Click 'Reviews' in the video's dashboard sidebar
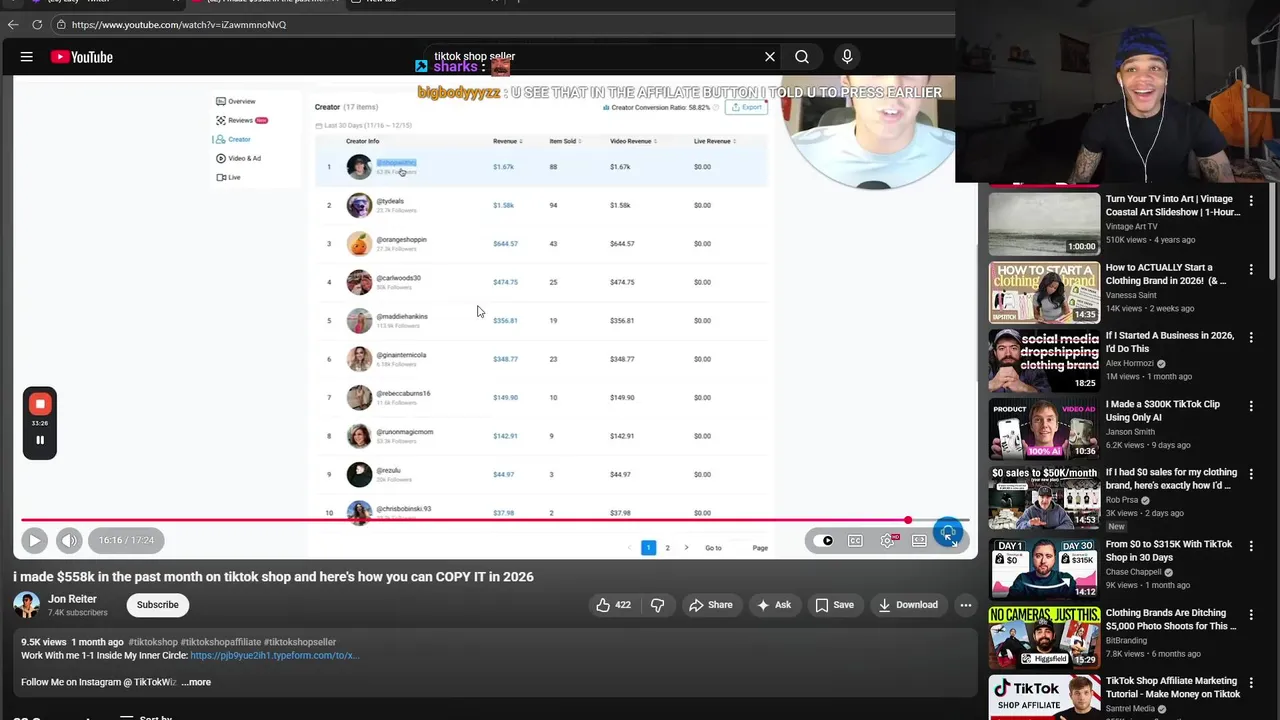 (x=241, y=120)
